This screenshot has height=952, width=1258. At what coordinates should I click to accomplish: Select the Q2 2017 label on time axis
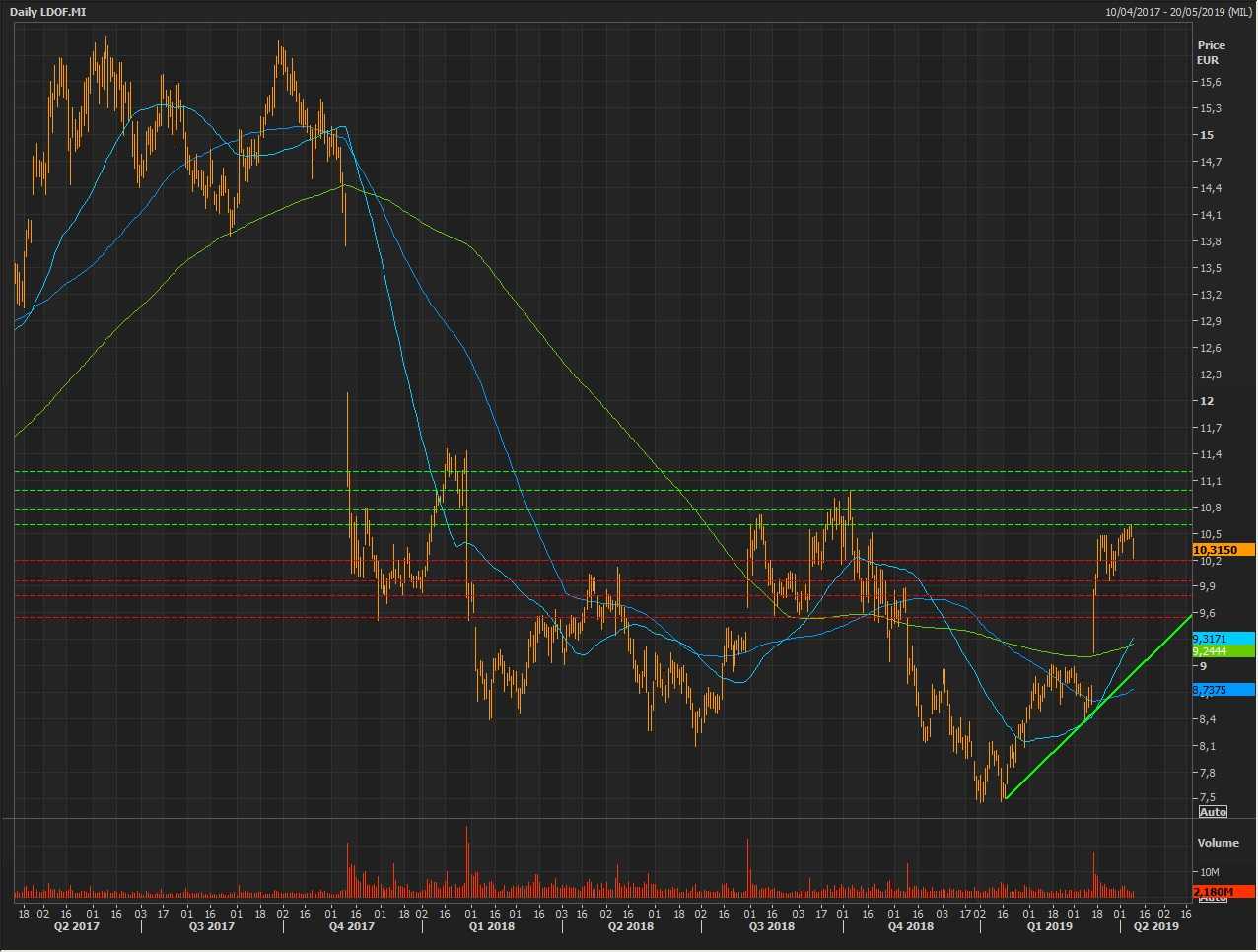point(76,926)
